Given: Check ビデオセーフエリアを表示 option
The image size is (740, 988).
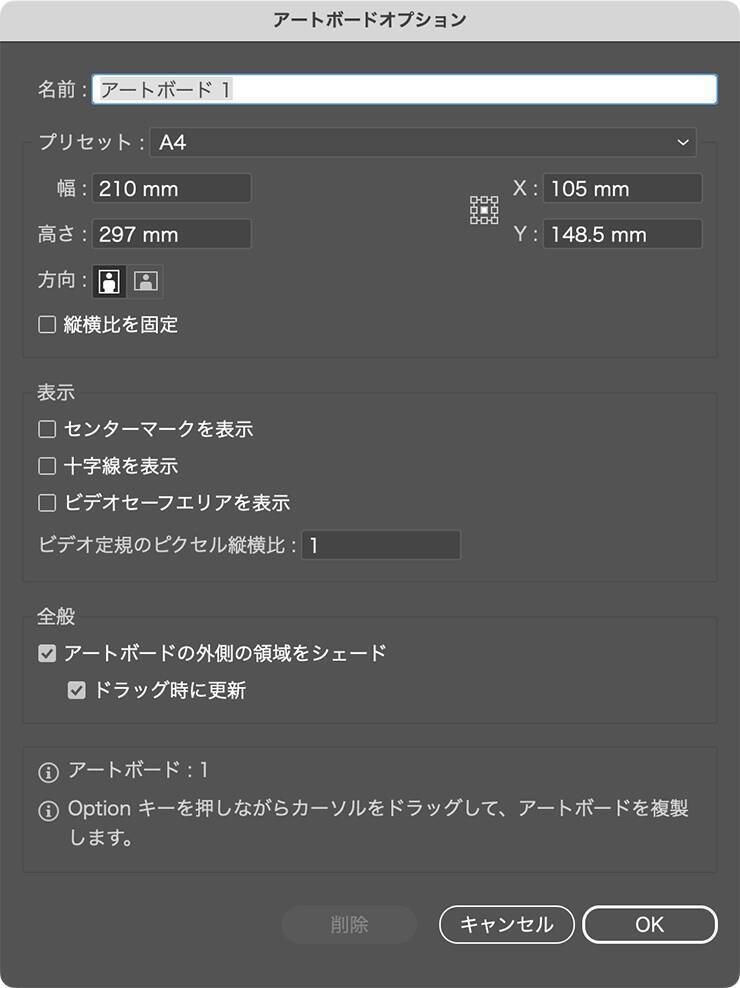Looking at the screenshot, I should tap(46, 502).
